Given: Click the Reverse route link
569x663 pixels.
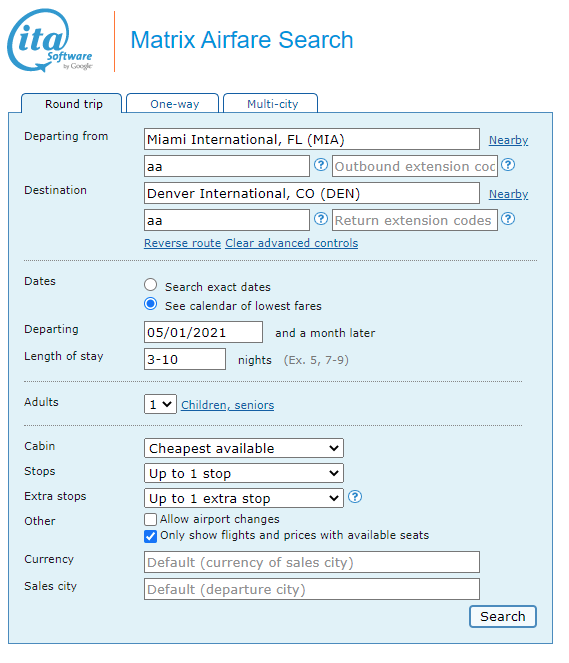Looking at the screenshot, I should (182, 243).
